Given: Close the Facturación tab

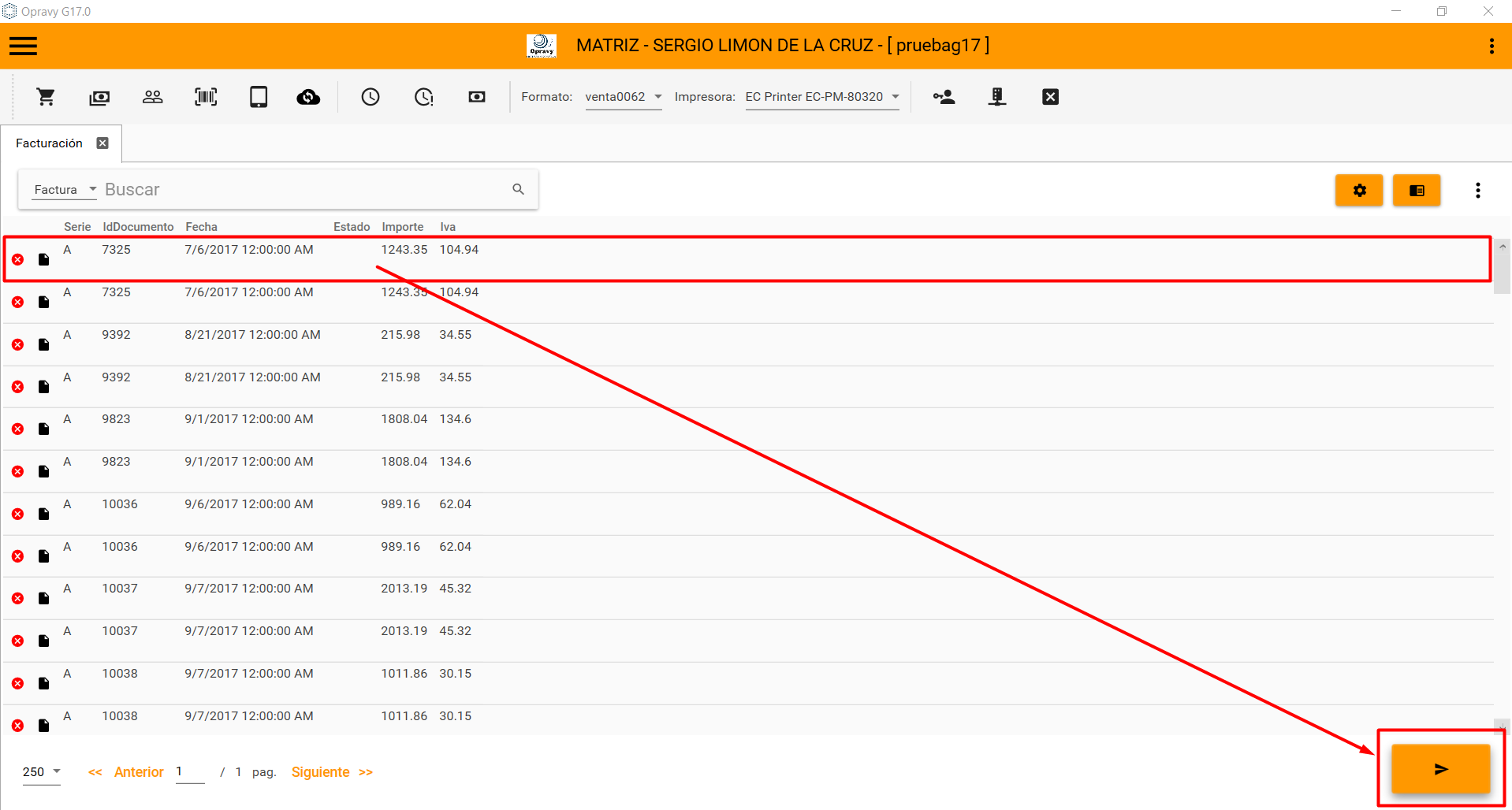Looking at the screenshot, I should coord(102,143).
